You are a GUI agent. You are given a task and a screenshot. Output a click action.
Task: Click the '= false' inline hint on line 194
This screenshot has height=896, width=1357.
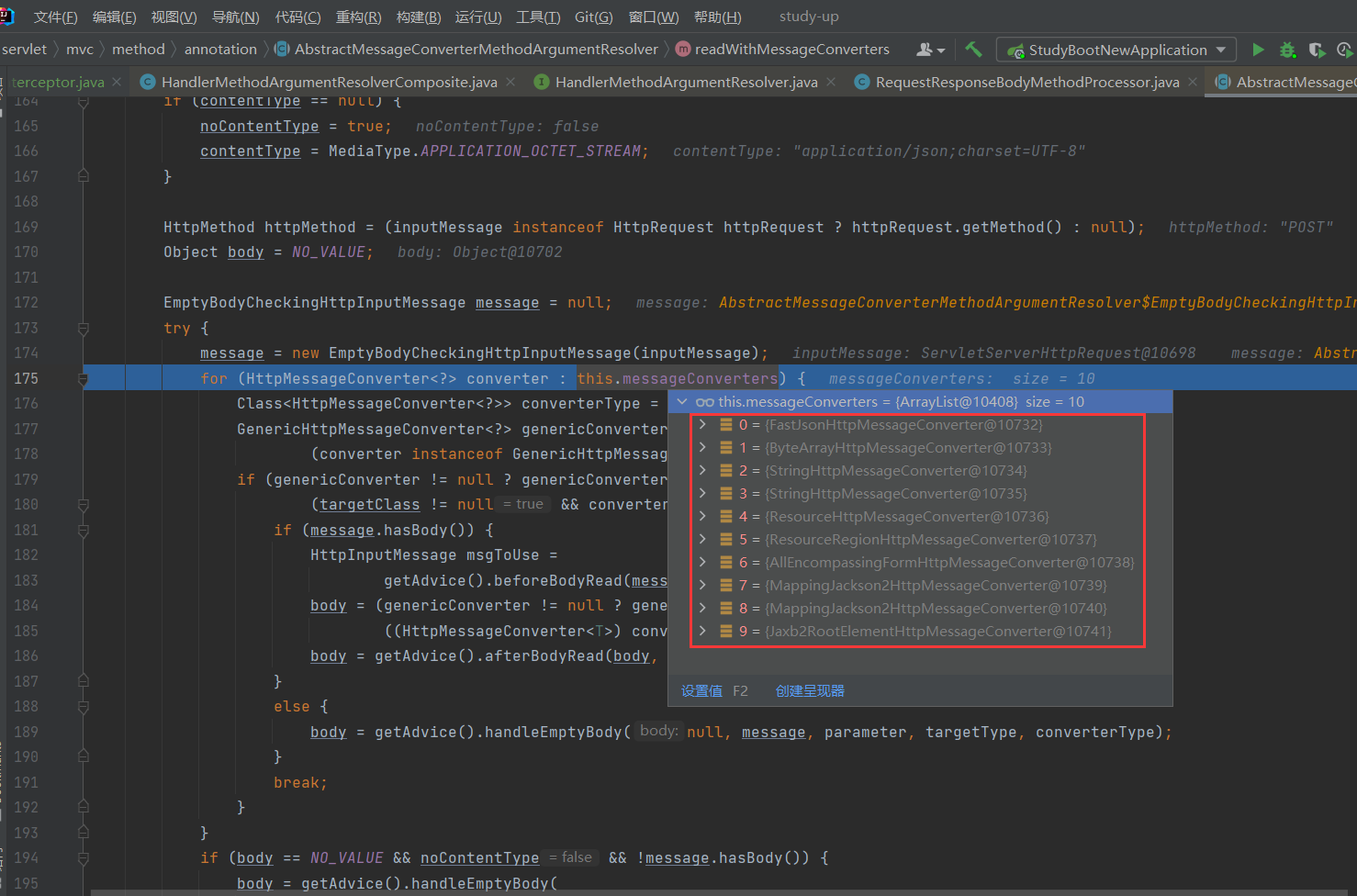571,857
